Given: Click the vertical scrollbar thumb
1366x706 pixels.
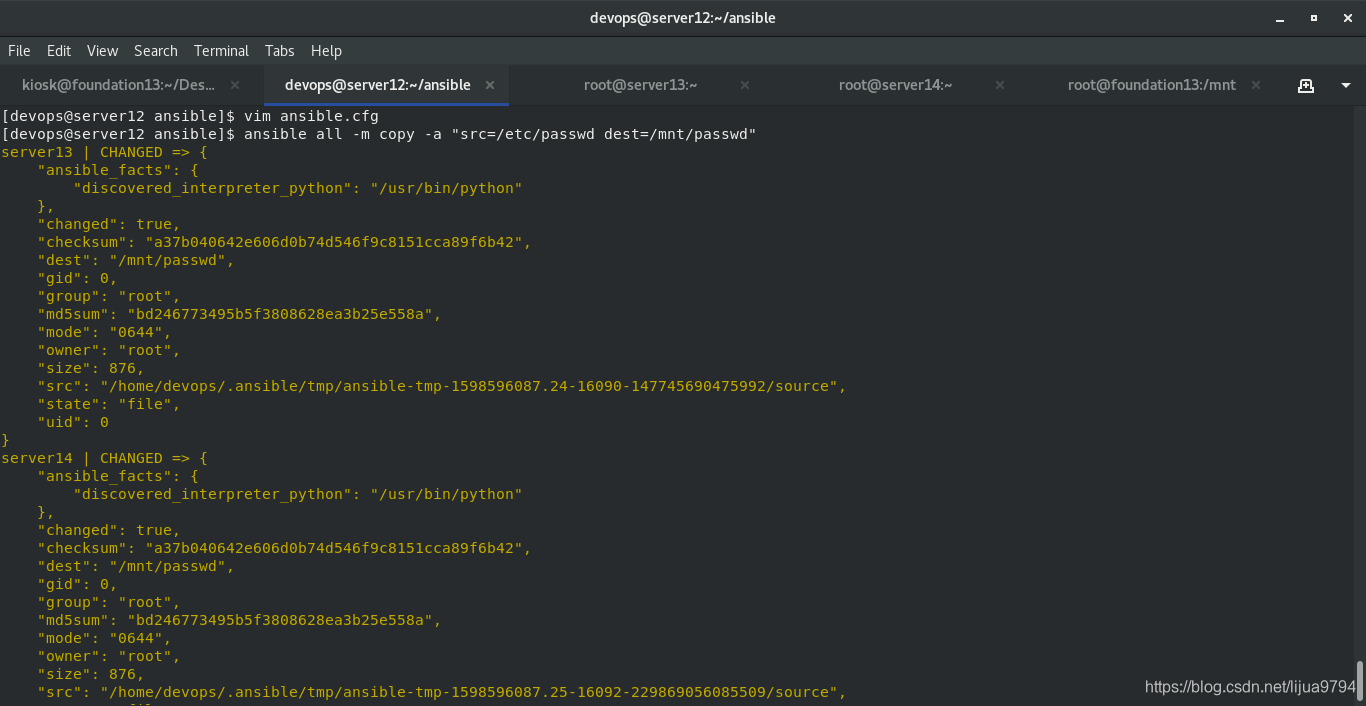Looking at the screenshot, I should point(1360,680).
